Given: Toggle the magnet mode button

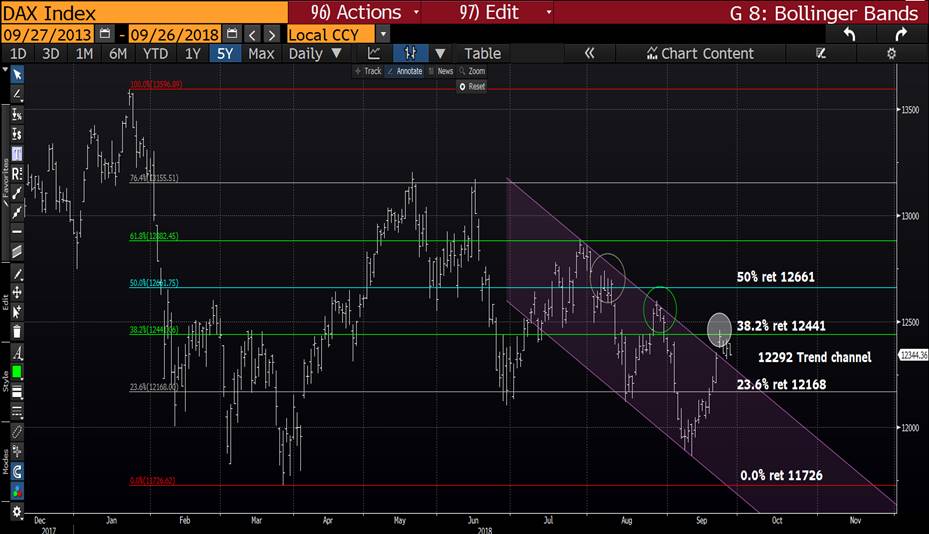Looking at the screenshot, I should coord(17,472).
